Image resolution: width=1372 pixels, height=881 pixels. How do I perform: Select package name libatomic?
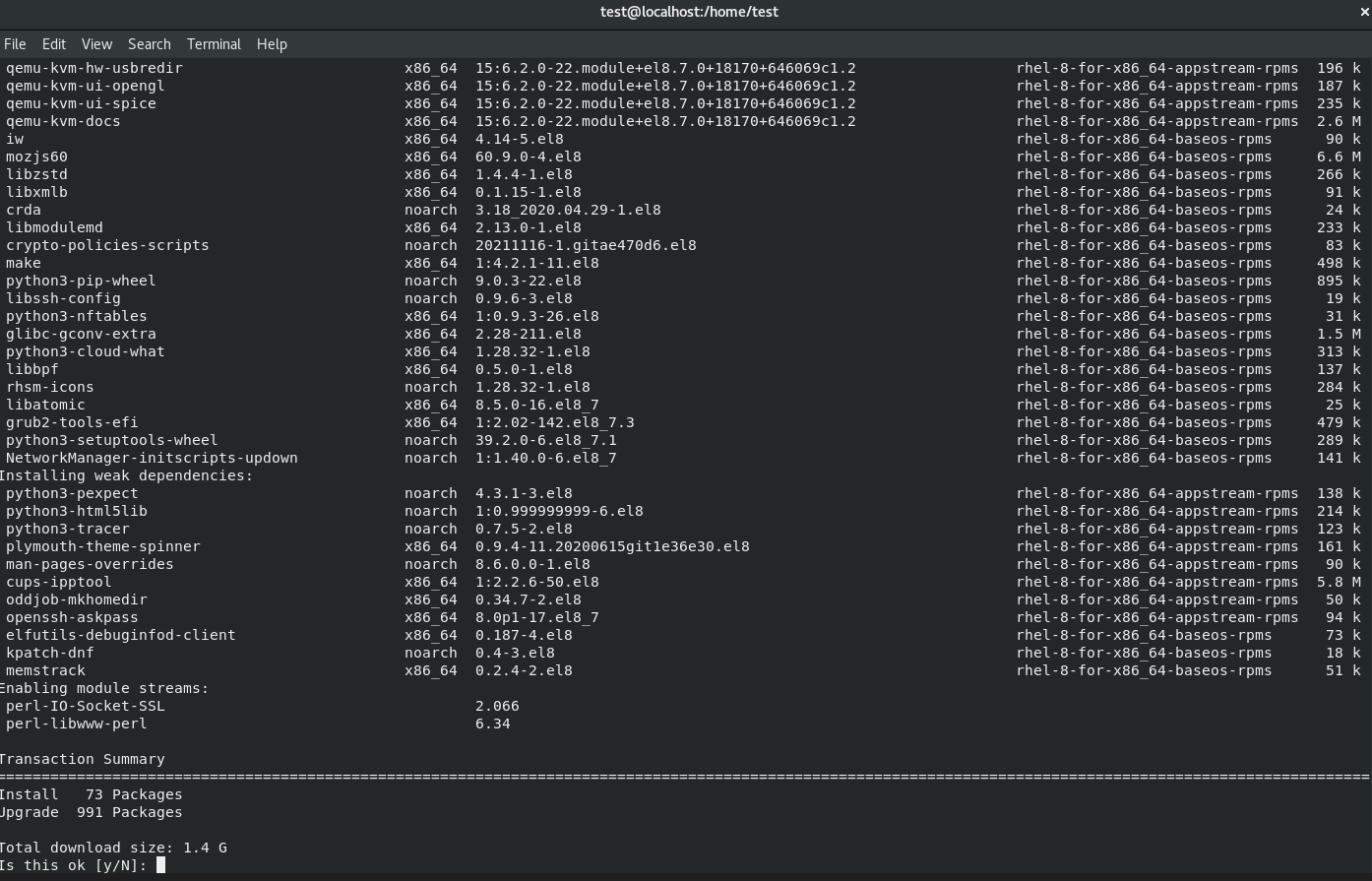[x=45, y=405]
